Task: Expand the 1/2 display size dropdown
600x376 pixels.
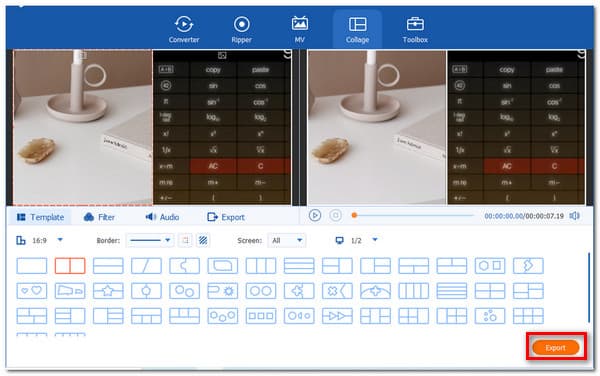Action: point(375,240)
